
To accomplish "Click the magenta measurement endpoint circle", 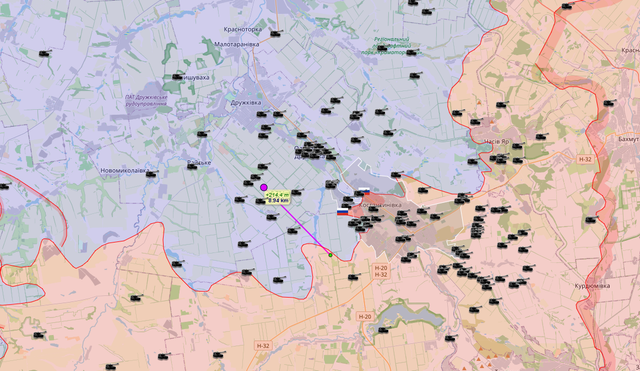I will (264, 187).
